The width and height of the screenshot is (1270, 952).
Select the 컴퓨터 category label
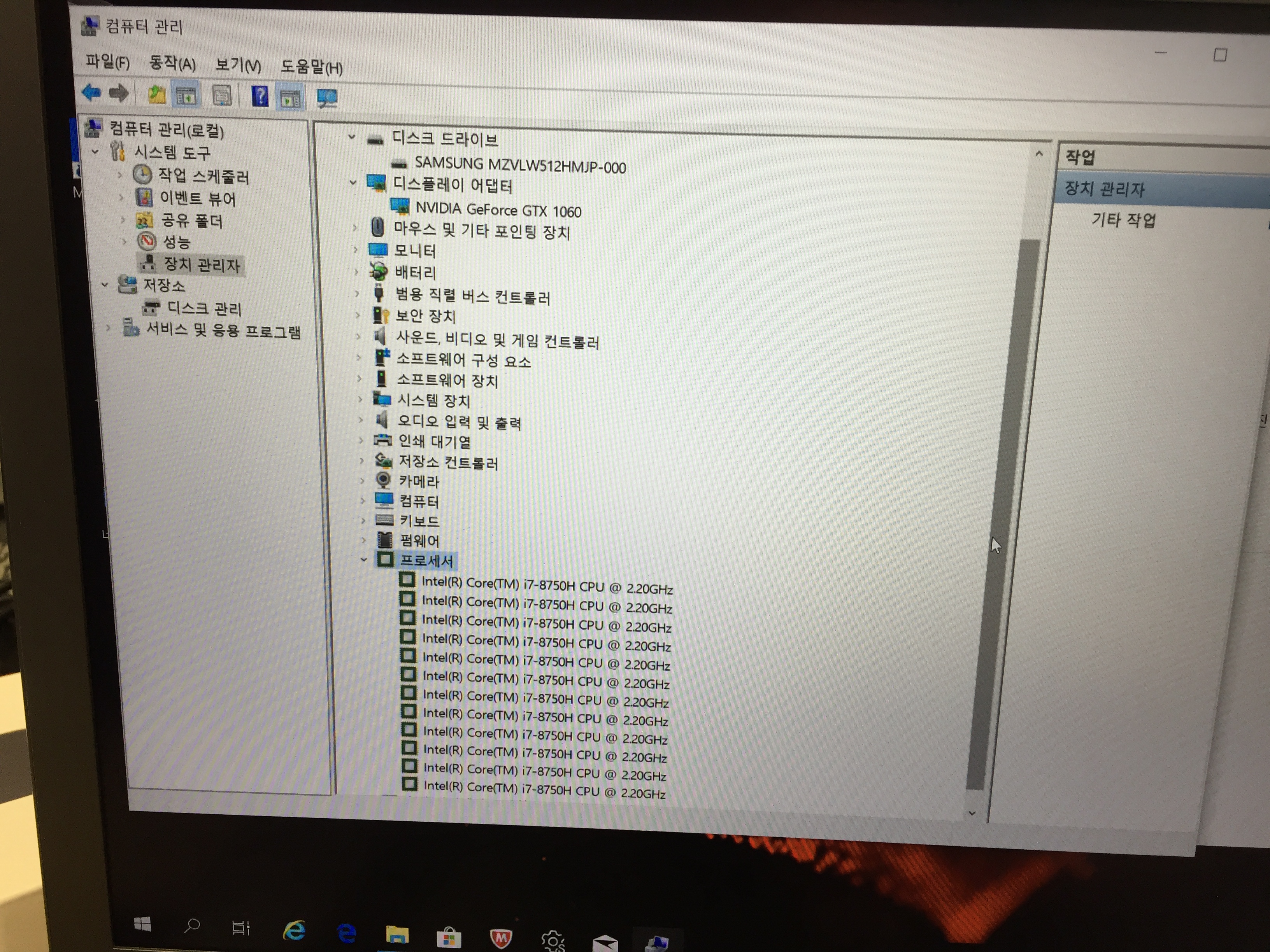coord(419,501)
